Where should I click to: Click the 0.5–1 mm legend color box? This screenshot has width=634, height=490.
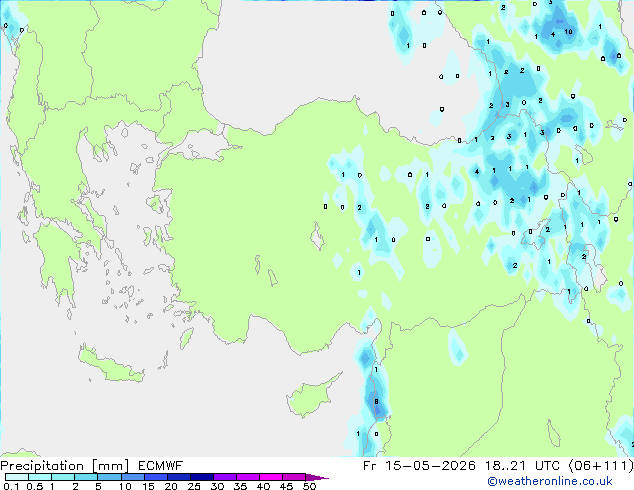click(x=40, y=477)
